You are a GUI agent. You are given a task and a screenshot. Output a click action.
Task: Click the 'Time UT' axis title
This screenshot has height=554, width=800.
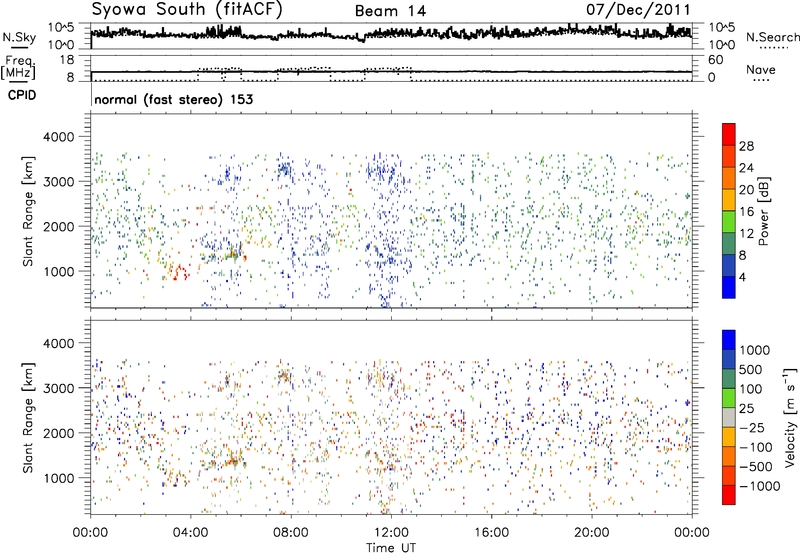click(x=391, y=548)
